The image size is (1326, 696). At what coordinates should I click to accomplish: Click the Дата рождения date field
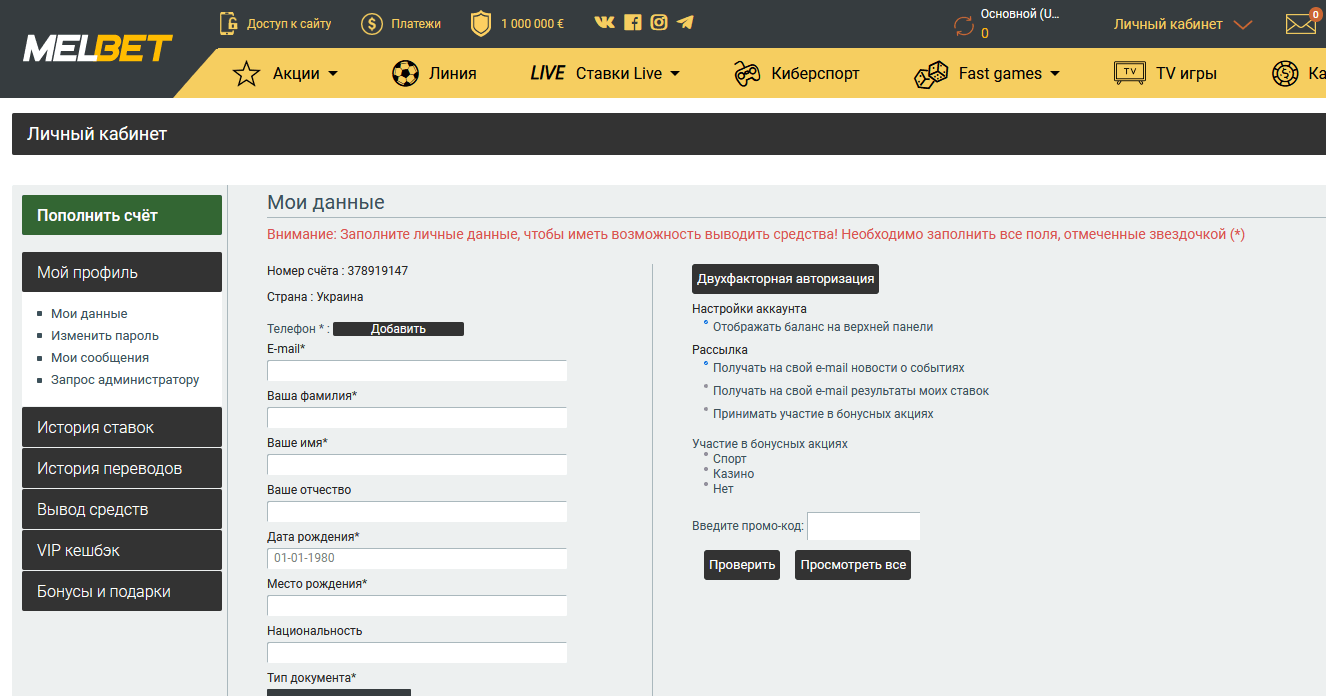coord(417,559)
